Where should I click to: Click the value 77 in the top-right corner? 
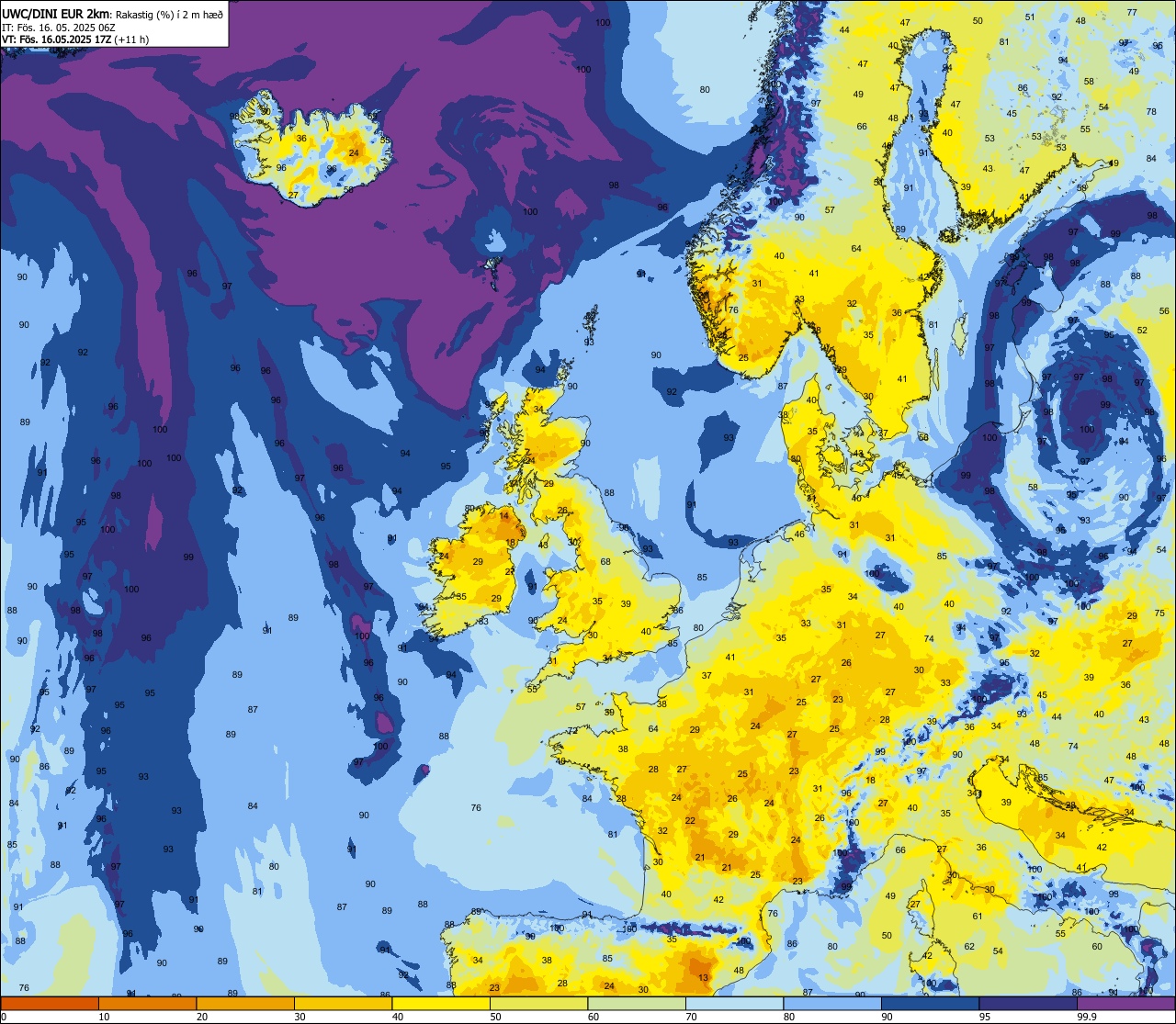tap(1132, 13)
